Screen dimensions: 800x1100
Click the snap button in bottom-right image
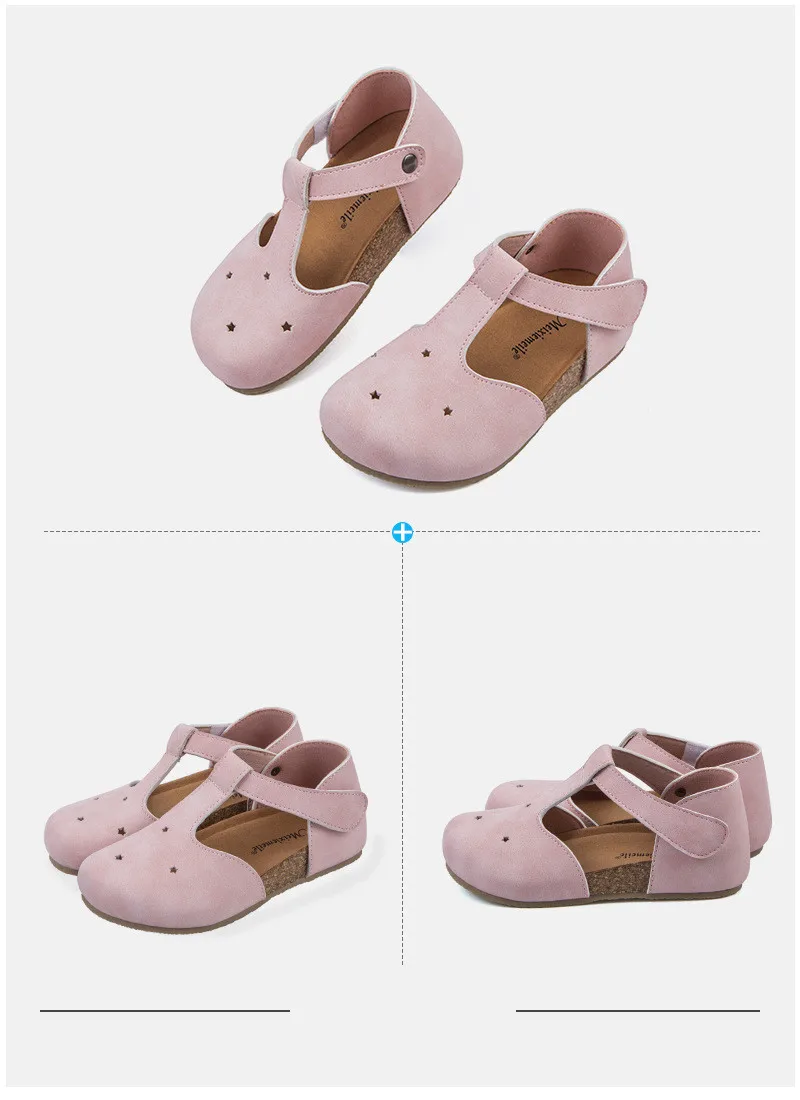(678, 791)
